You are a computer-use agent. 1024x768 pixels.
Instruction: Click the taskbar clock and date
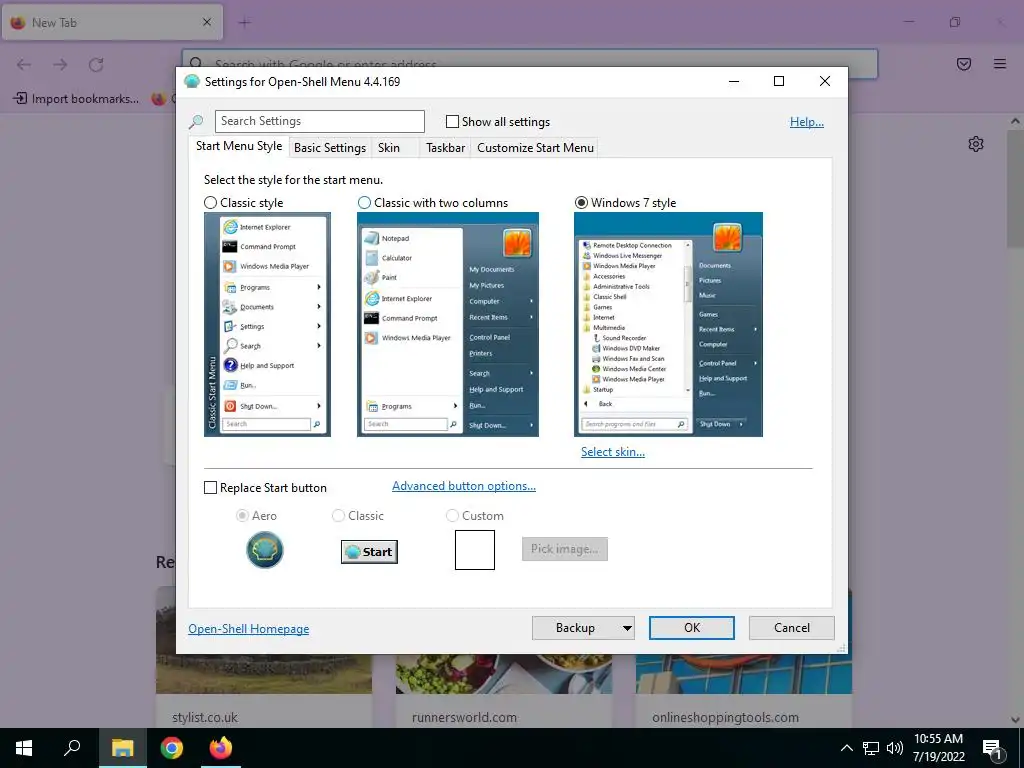click(x=938, y=748)
